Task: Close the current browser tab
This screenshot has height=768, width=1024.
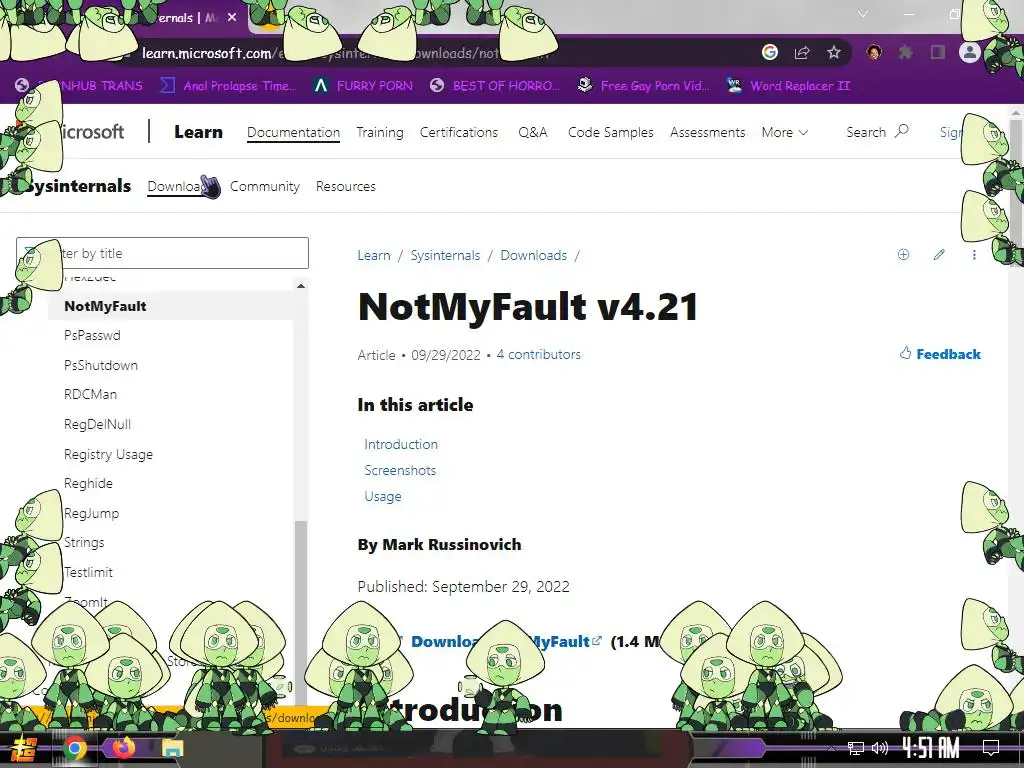Action: click(x=232, y=18)
